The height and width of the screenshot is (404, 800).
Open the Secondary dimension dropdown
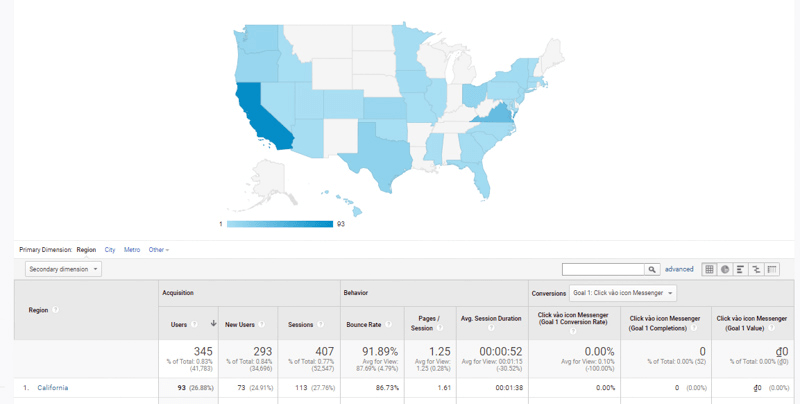coord(63,269)
